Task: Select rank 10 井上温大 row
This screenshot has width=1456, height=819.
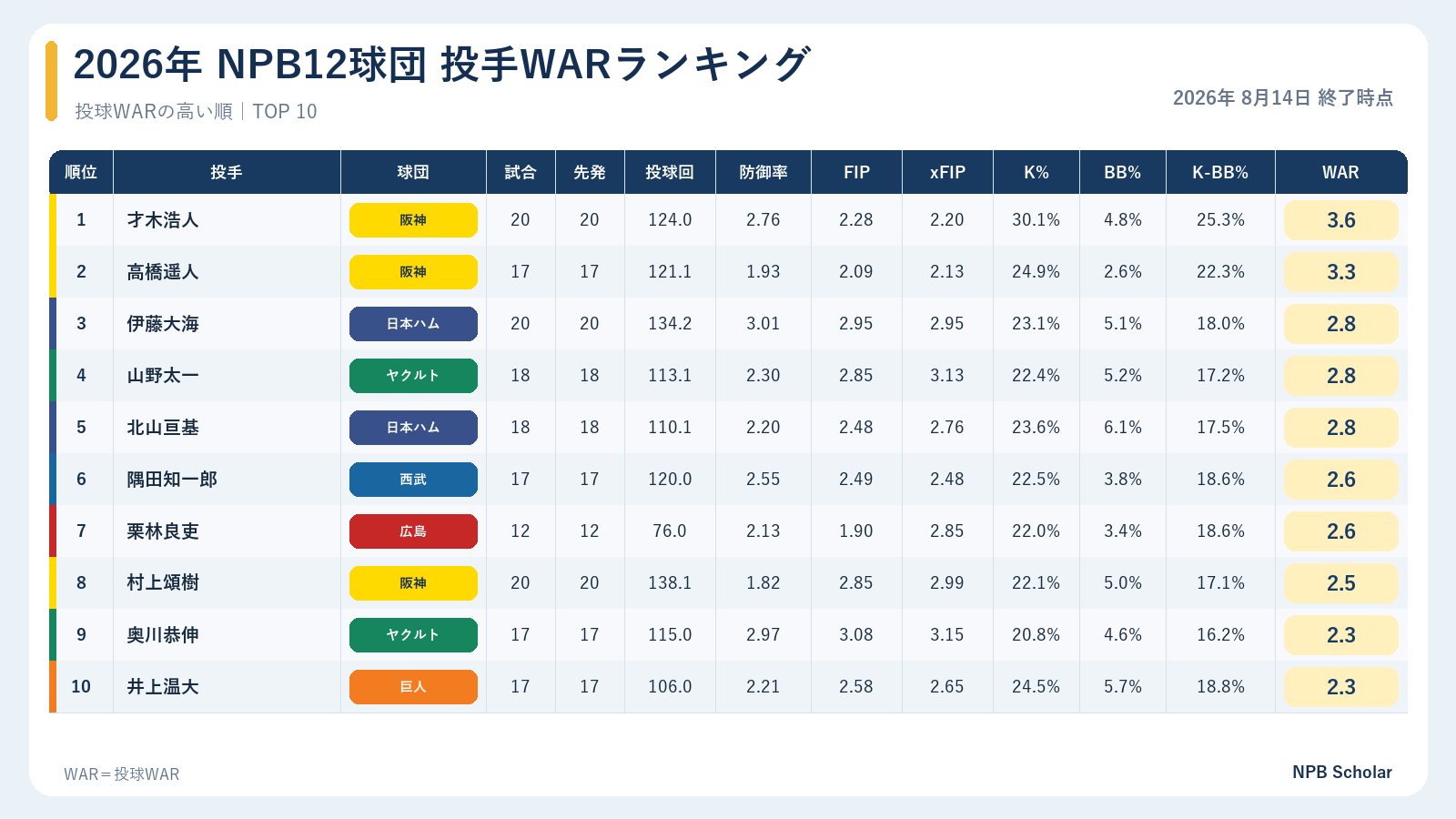Action: point(728,687)
